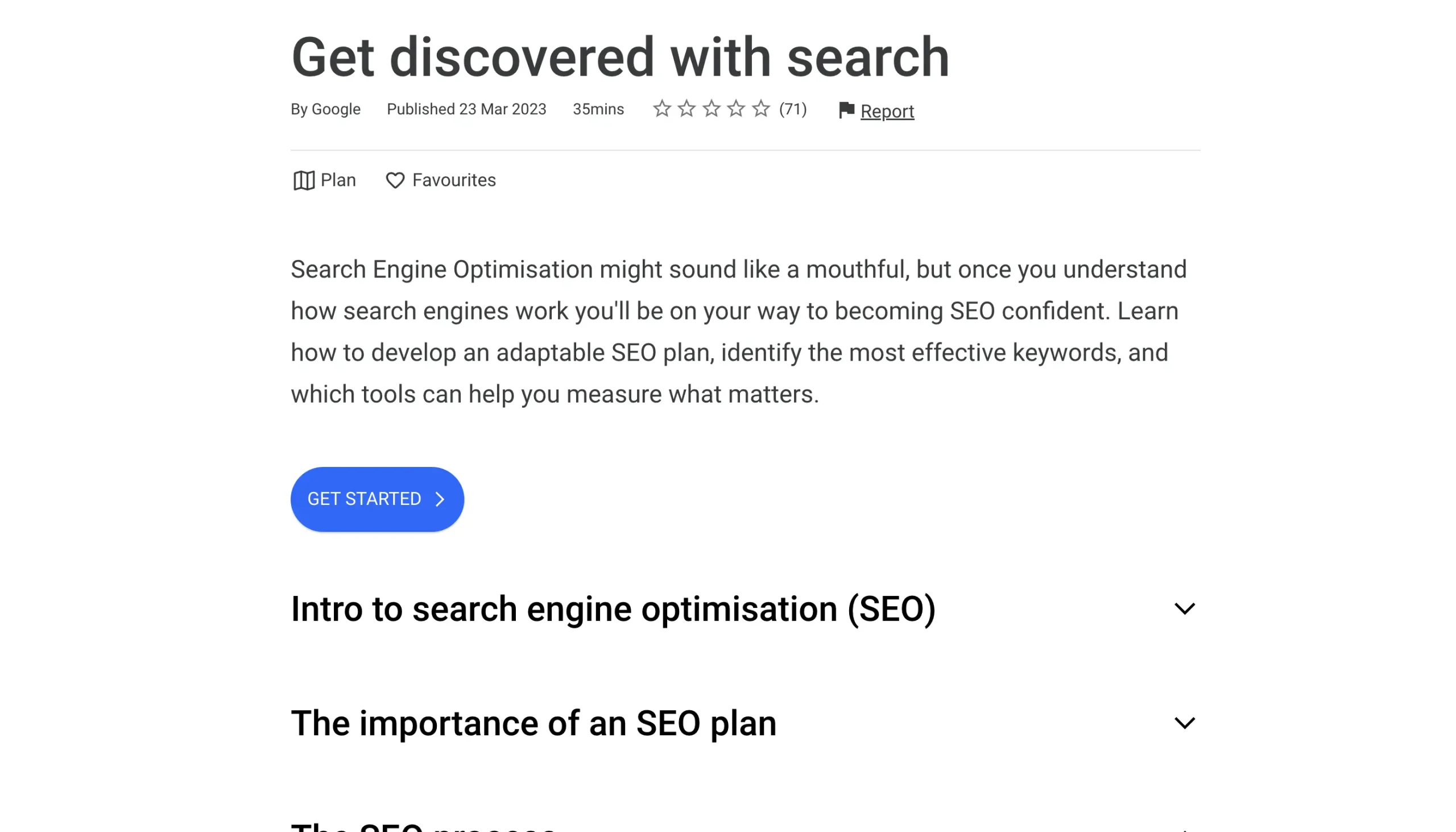Open the Intro to SEO module heading
1456x832 pixels.
coord(613,608)
